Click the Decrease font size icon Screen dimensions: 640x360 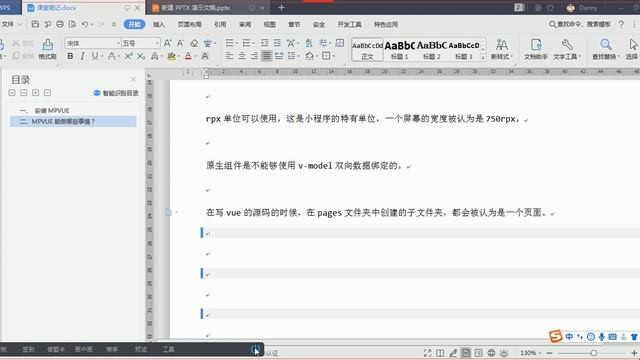click(180, 43)
